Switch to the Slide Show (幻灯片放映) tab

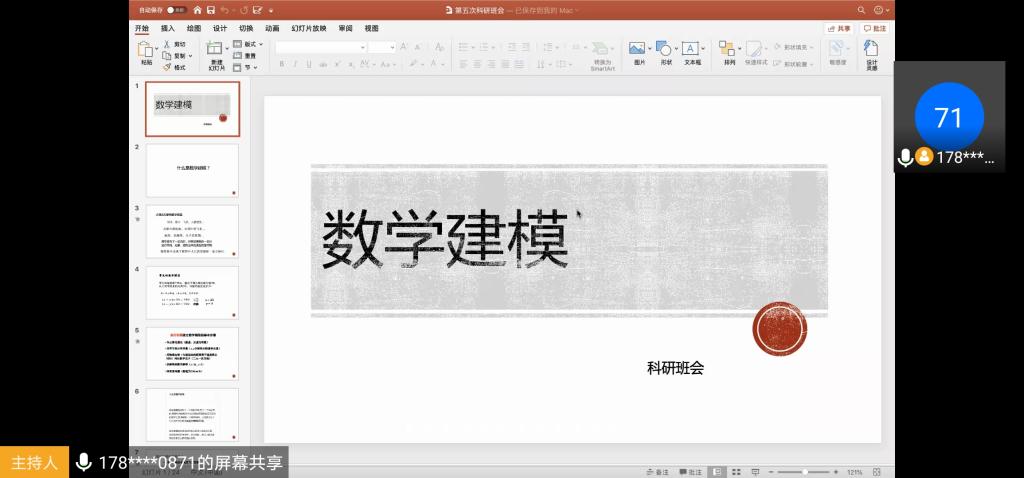click(x=309, y=29)
